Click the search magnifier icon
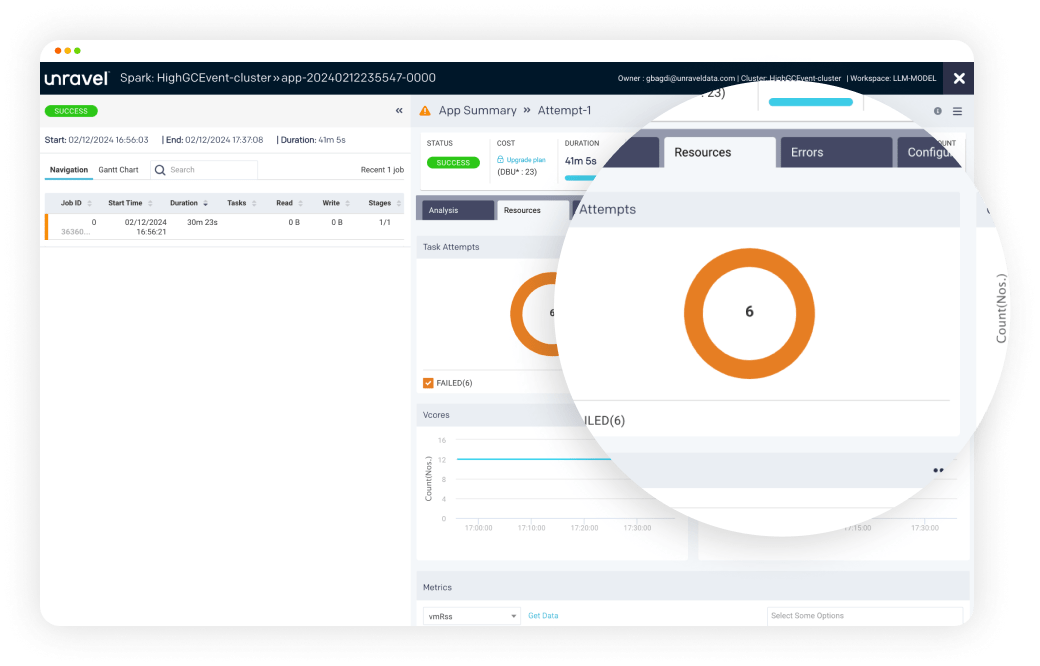The height and width of the screenshot is (666, 1040). pos(160,170)
